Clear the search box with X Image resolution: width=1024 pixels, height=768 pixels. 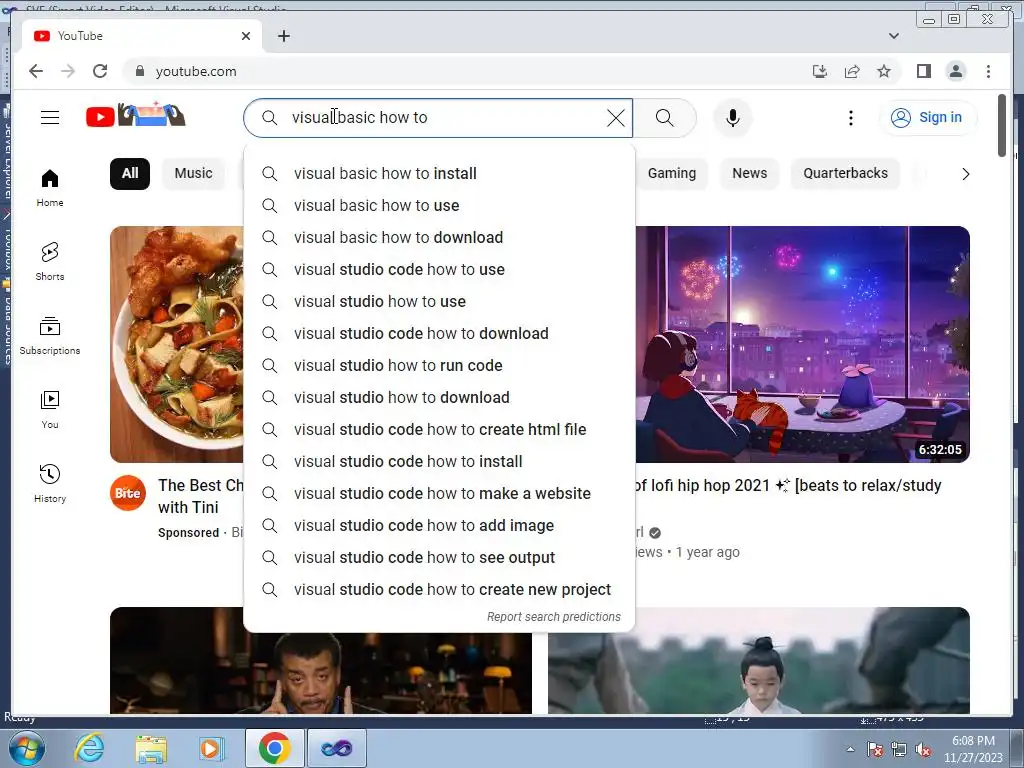pyautogui.click(x=616, y=118)
